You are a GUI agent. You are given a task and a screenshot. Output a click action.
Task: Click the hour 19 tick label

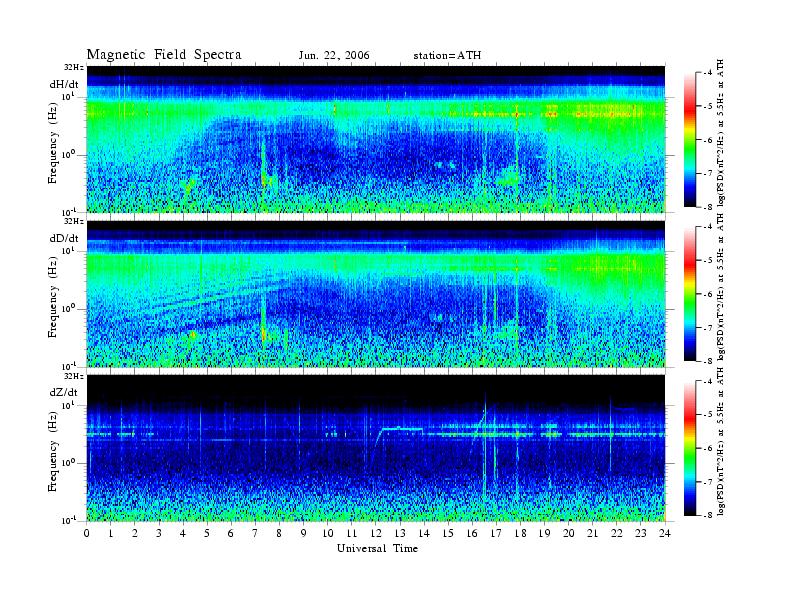pyautogui.click(x=544, y=534)
